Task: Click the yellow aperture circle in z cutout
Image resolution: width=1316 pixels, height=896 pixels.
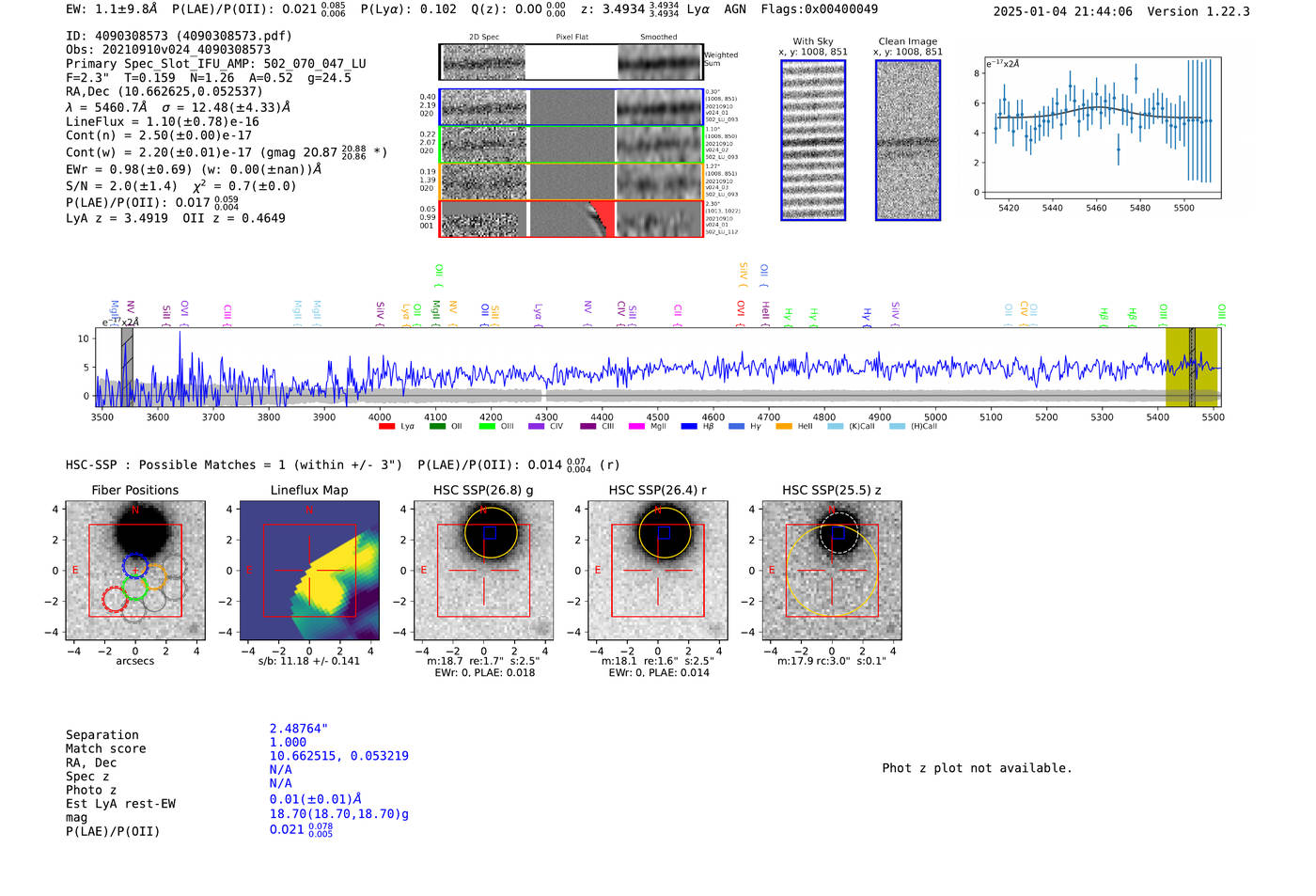Action: (832, 571)
